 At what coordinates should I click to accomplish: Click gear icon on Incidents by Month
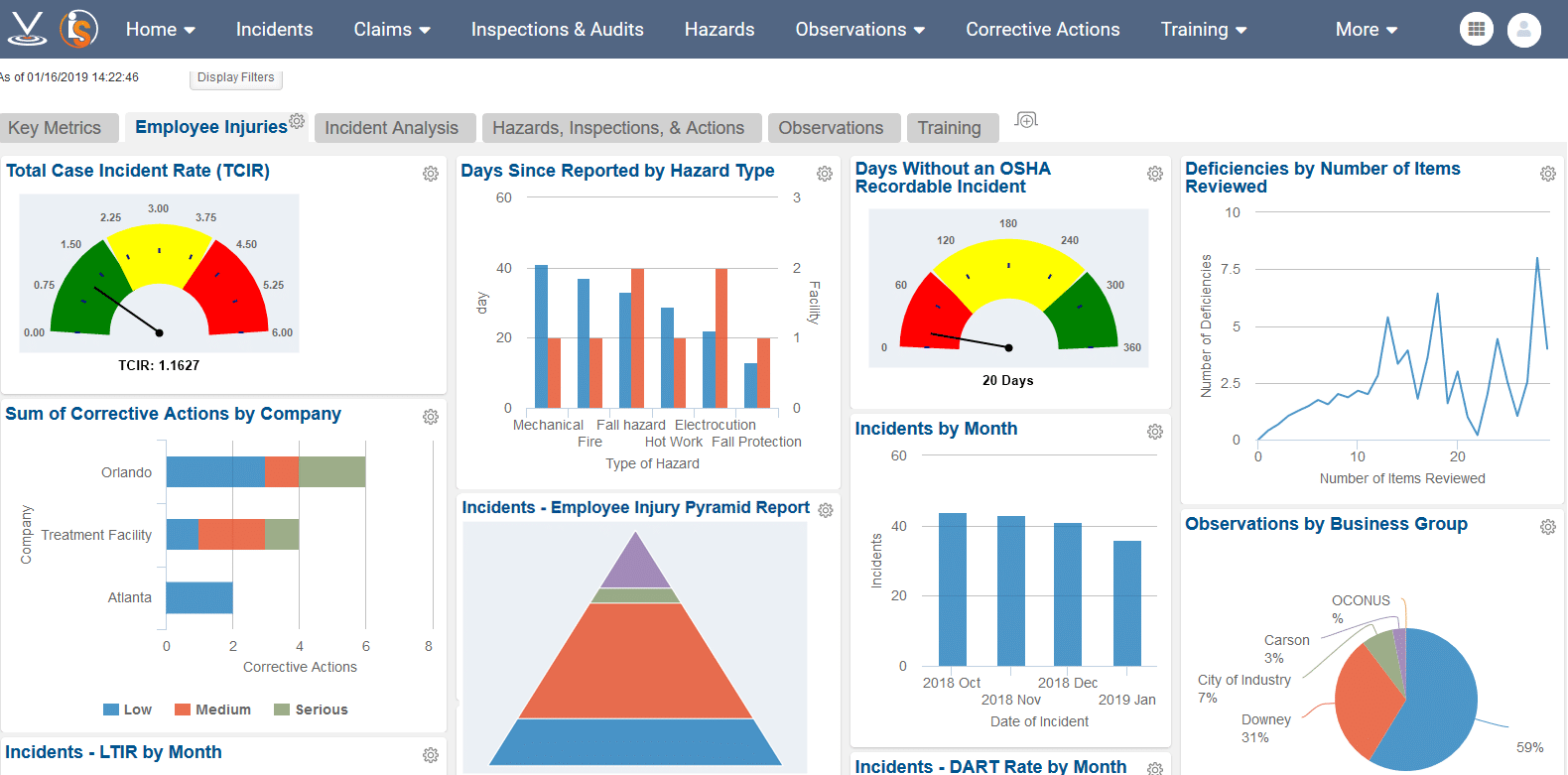1155,432
